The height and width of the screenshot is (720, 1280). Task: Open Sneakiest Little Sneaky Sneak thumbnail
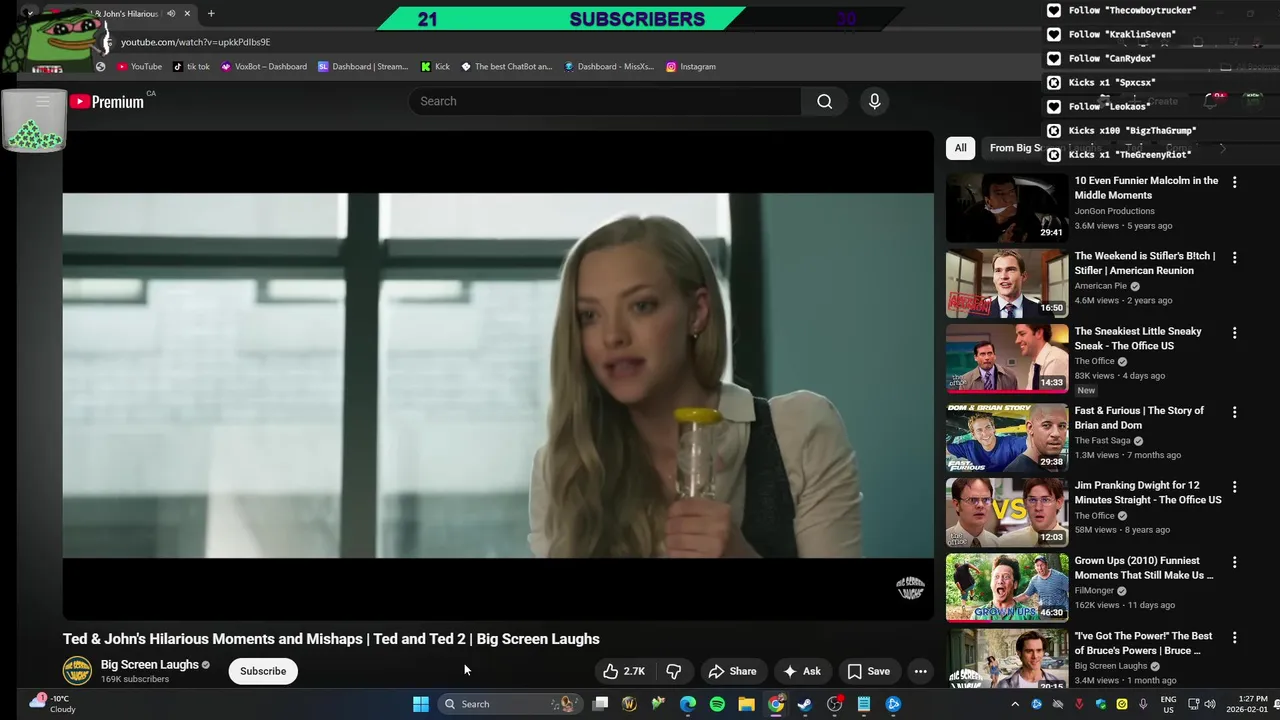point(1007,358)
